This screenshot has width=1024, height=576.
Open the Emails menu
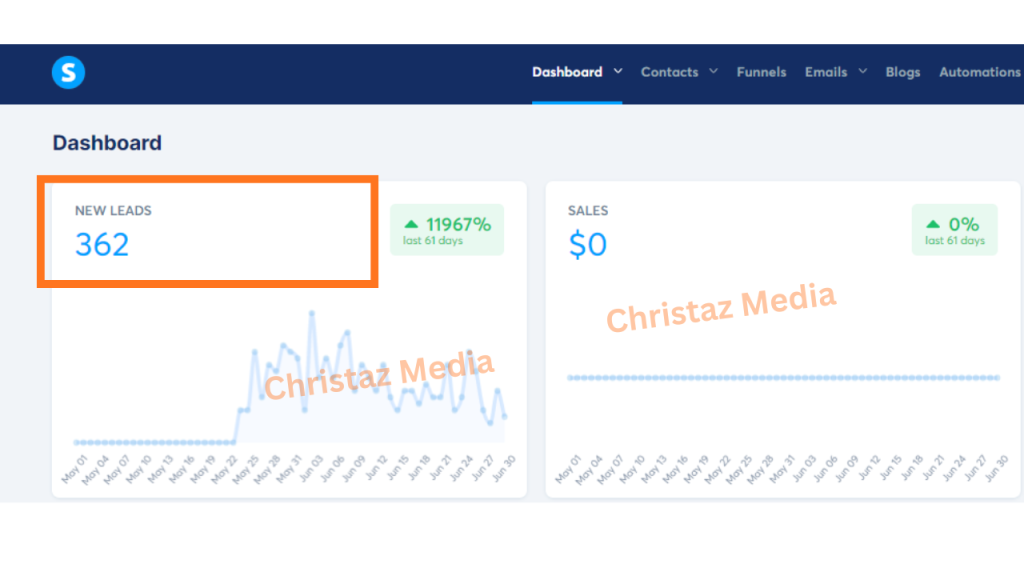[826, 72]
